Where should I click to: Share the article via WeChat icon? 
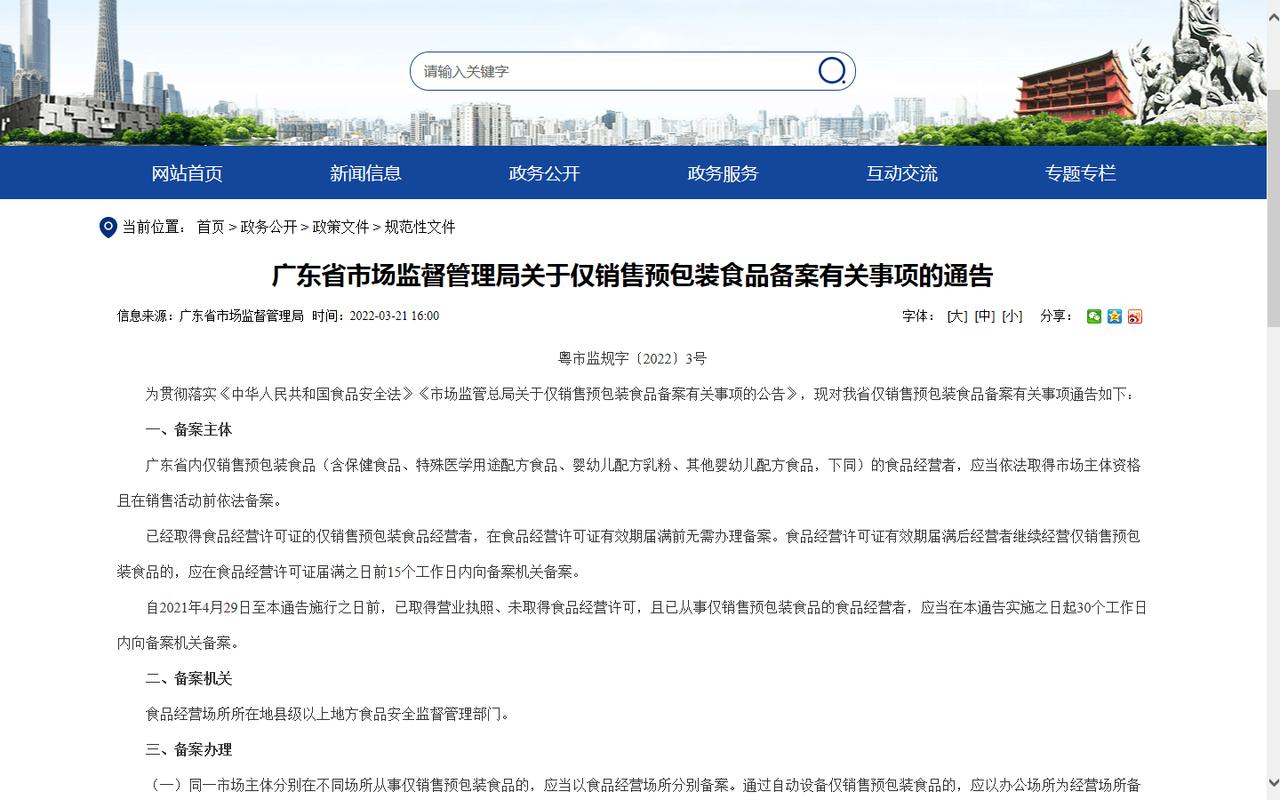pos(1094,316)
